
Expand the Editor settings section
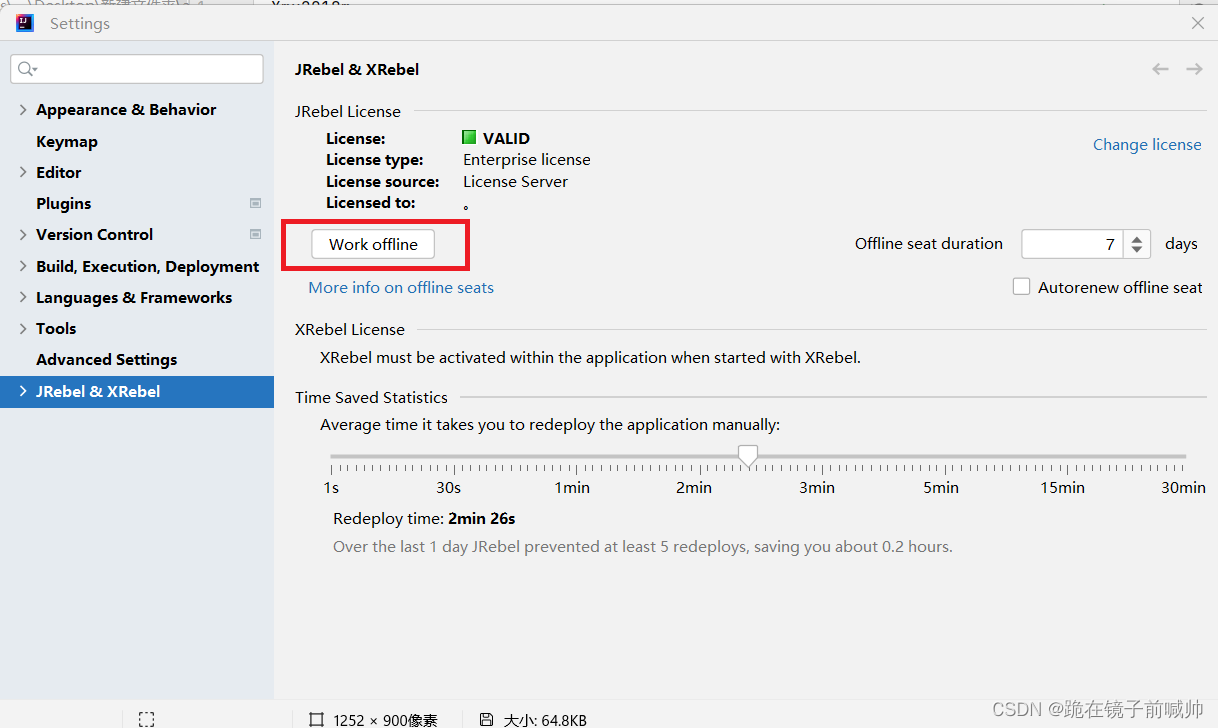coord(23,172)
